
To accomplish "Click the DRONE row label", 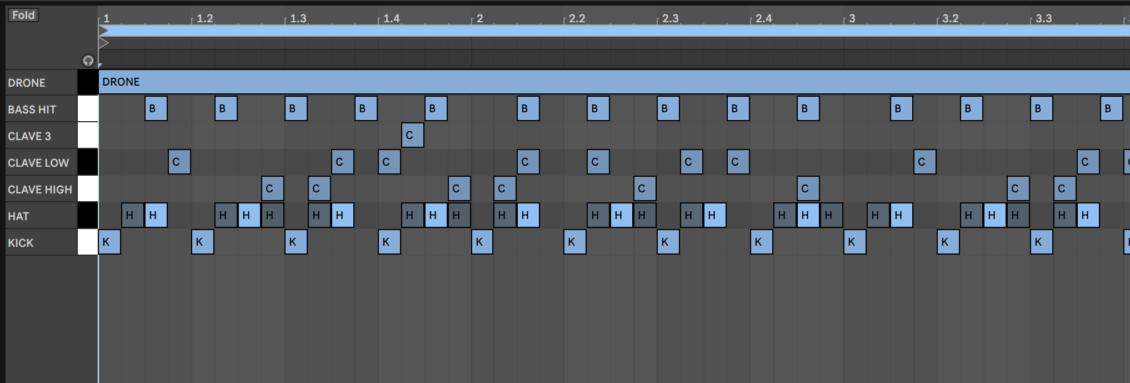I will coord(26,83).
